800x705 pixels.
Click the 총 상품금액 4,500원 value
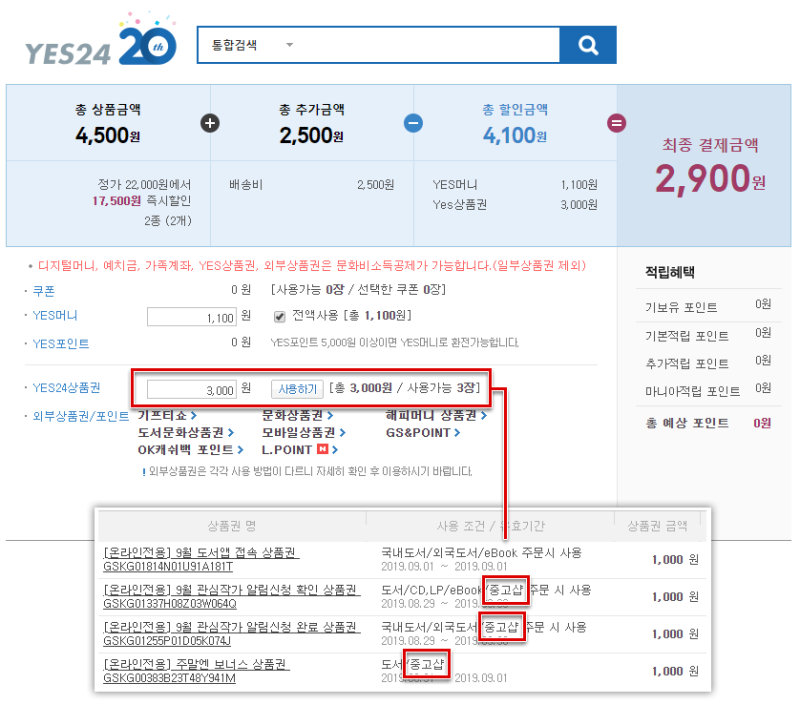pyautogui.click(x=108, y=136)
